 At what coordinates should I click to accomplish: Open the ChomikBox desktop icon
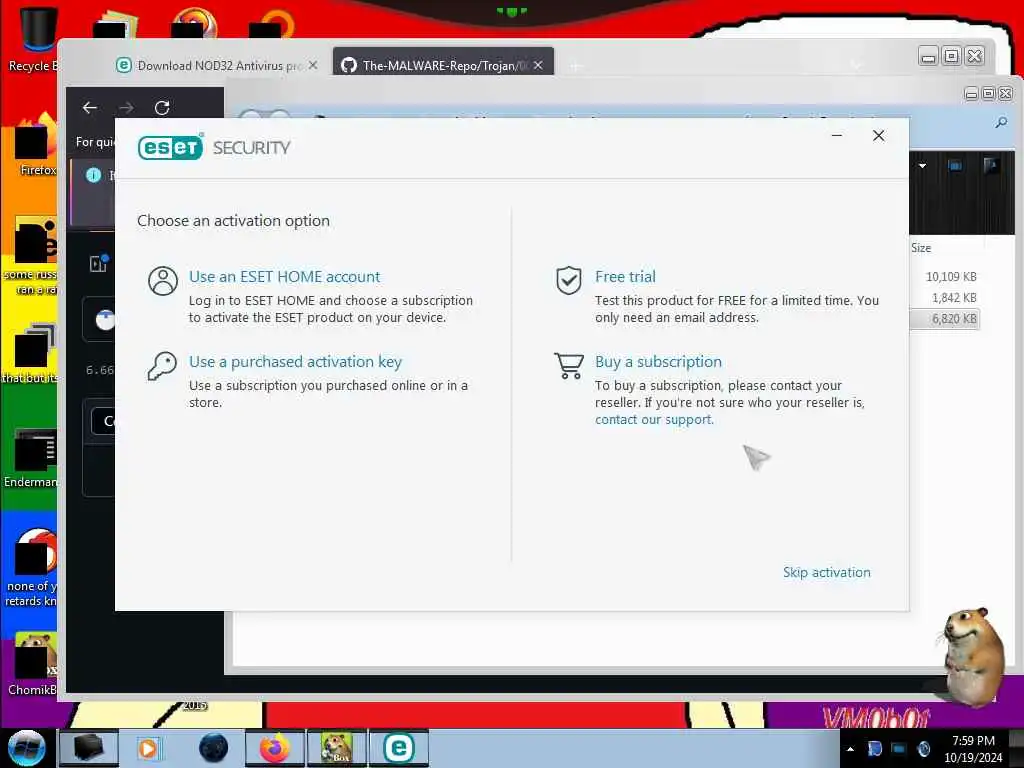33,665
